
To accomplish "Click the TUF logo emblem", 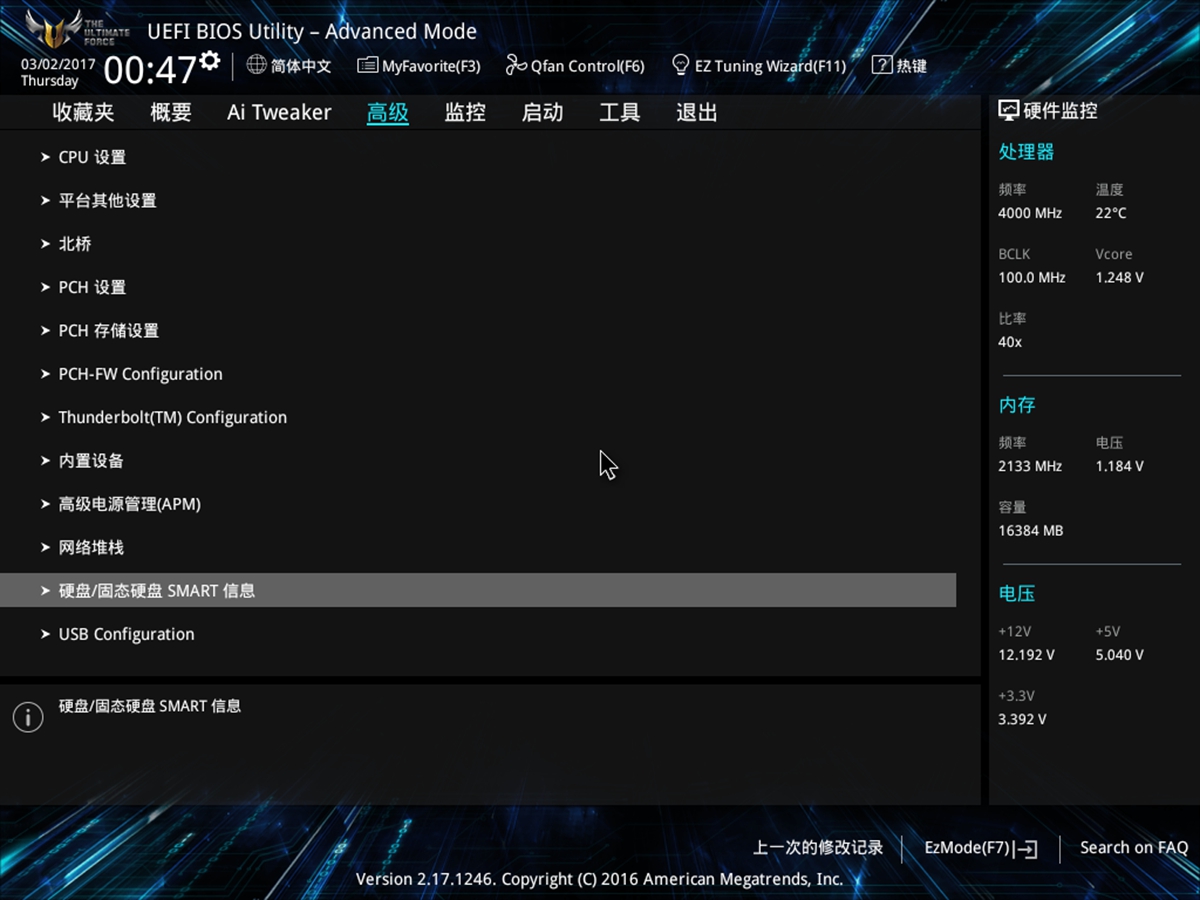I will (55, 29).
